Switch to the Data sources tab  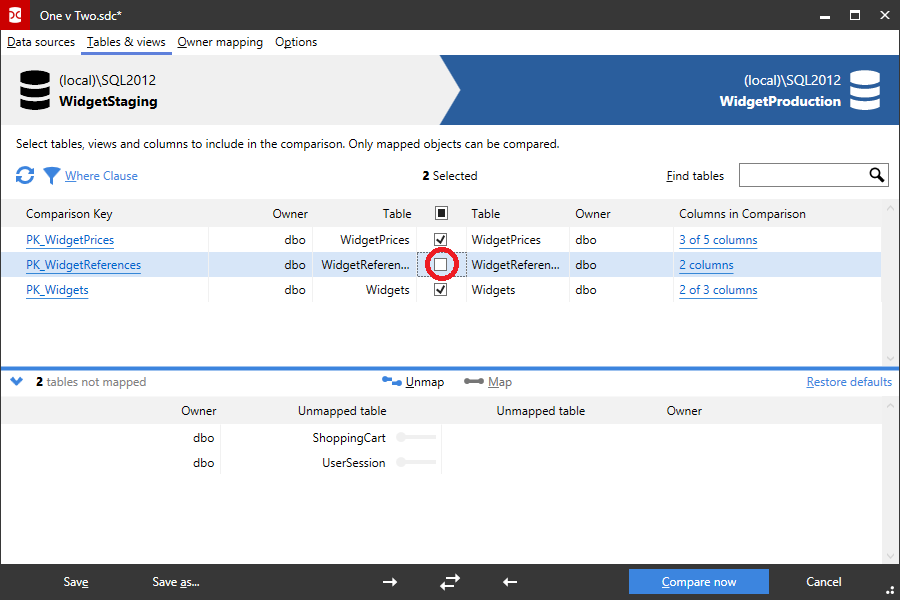coord(40,42)
